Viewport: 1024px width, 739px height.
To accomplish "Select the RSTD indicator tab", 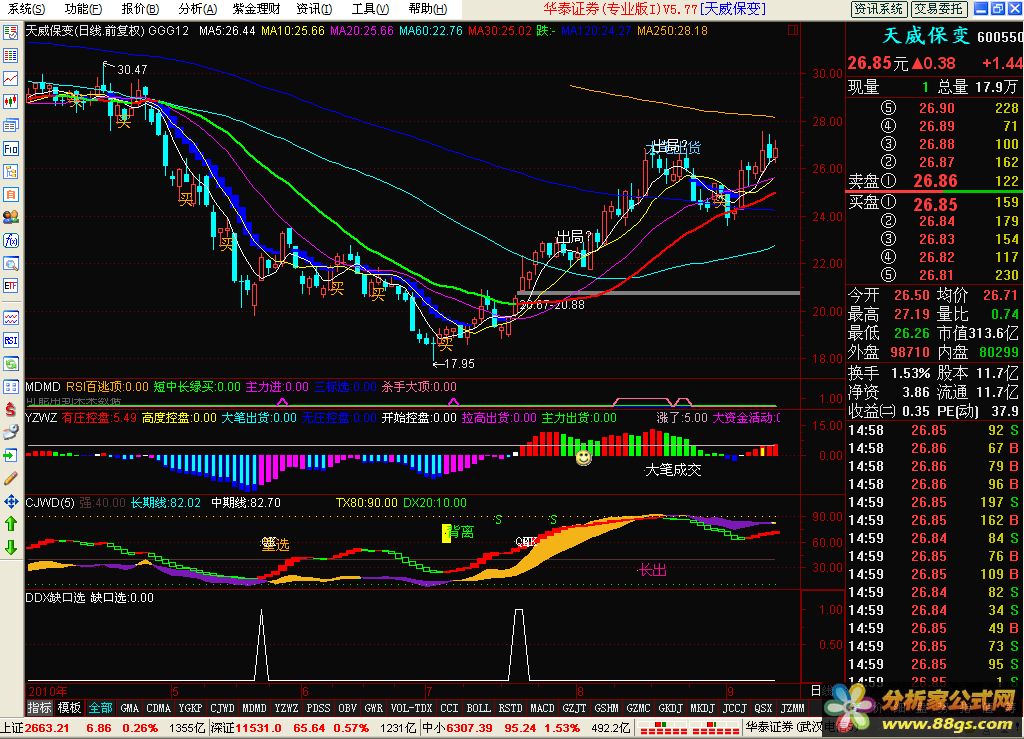I will click(x=510, y=708).
